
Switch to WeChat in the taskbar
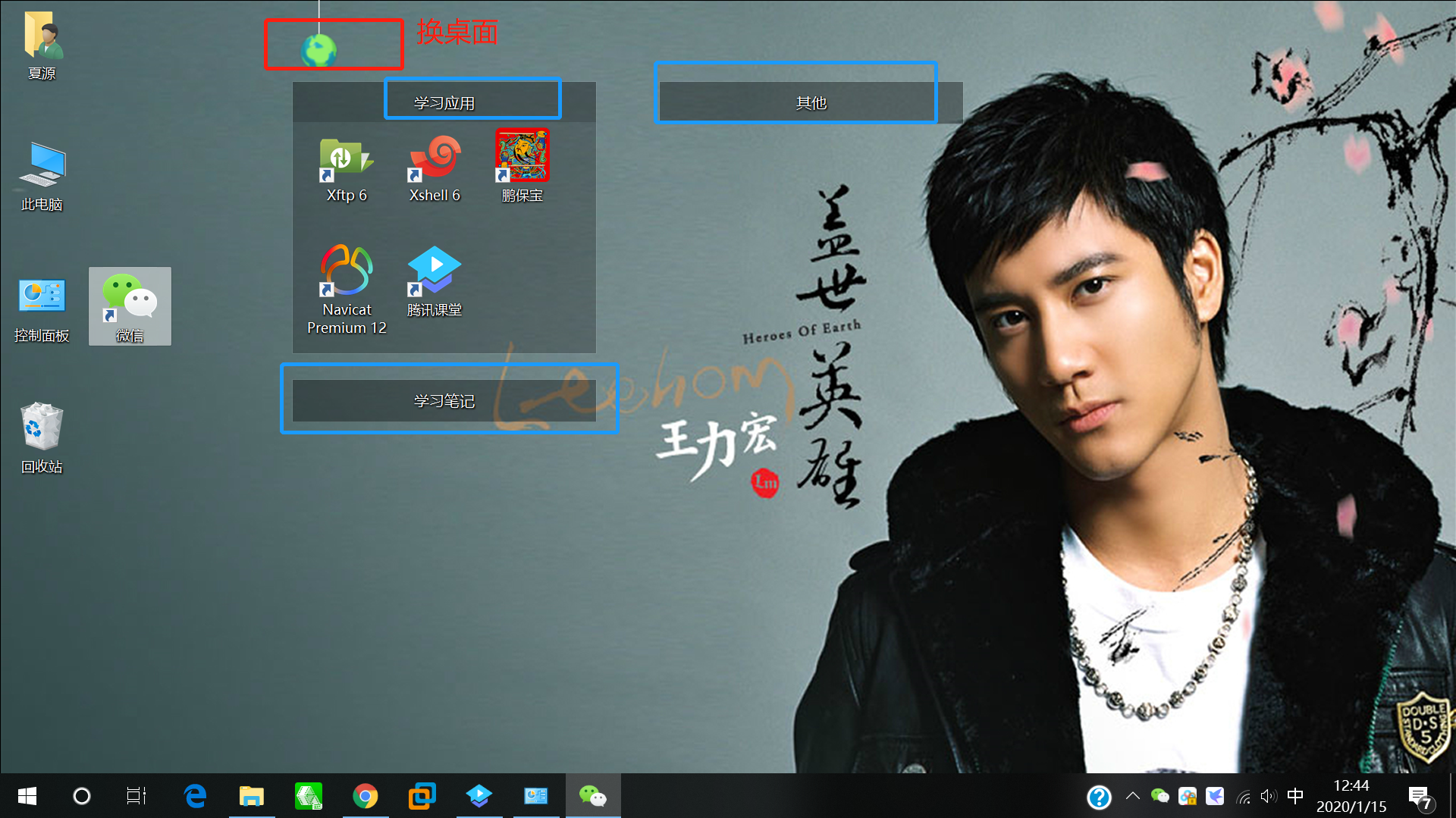pos(593,796)
